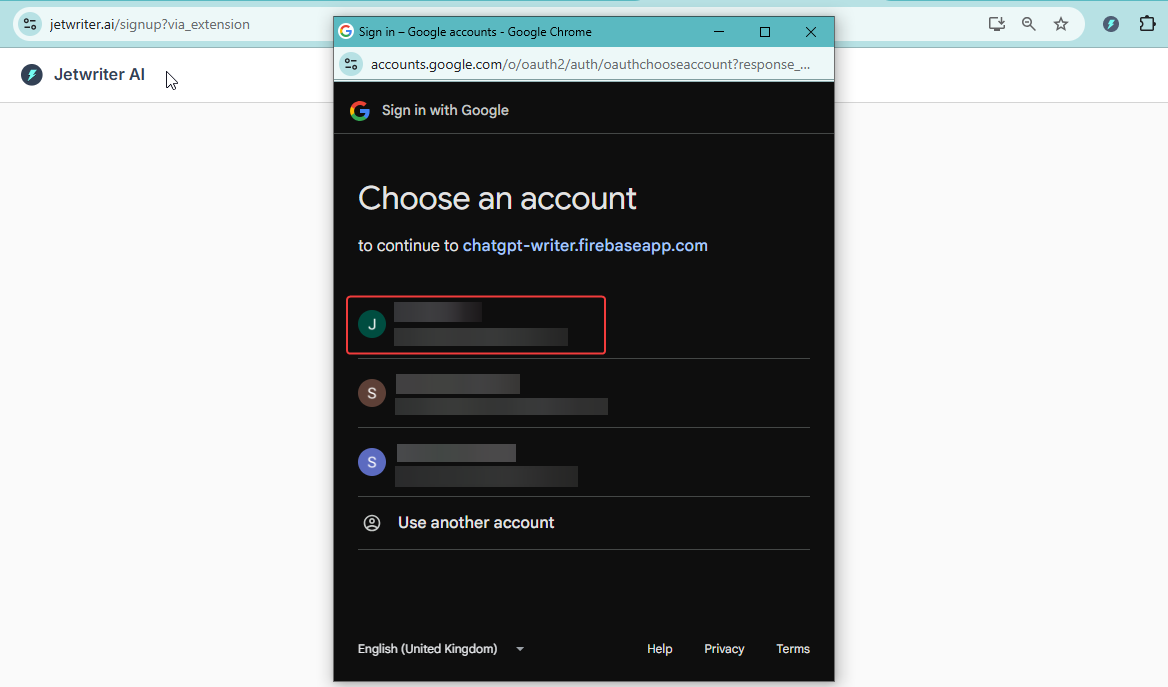Click the Sign in with Google header text
This screenshot has height=687, width=1168.
pyautogui.click(x=445, y=110)
